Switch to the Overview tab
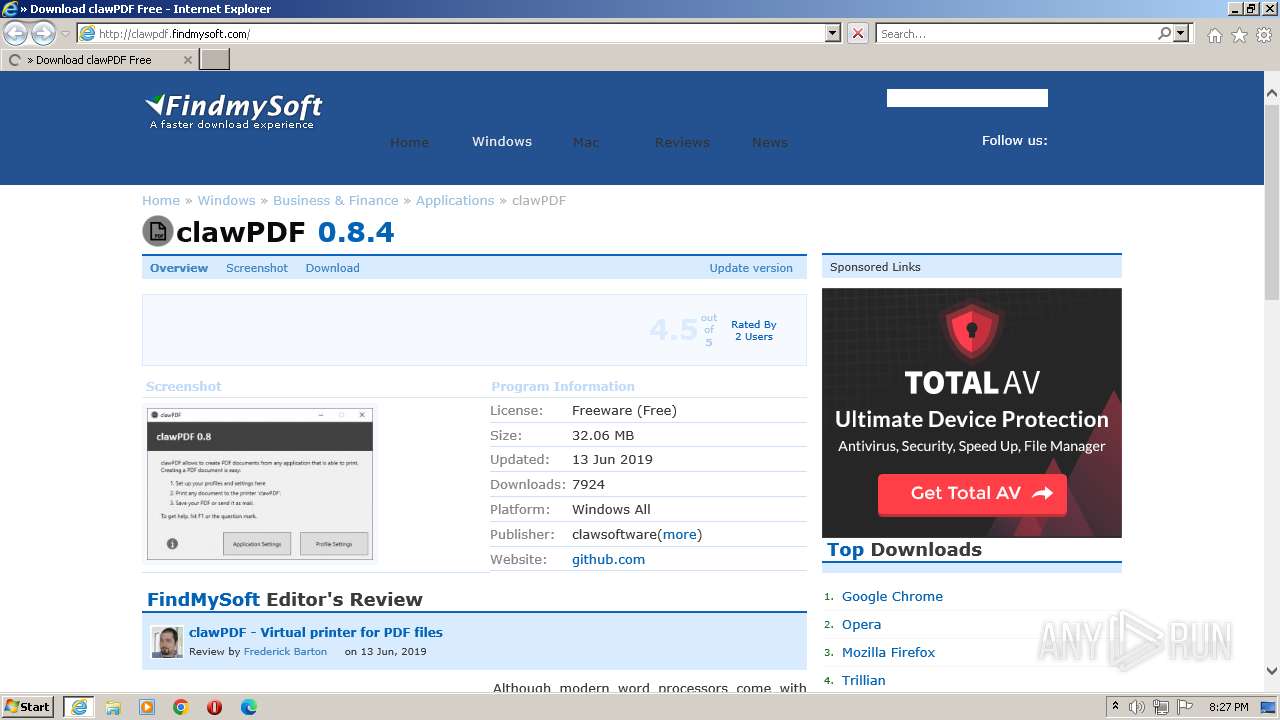Screen dimensions: 1280x720 tap(179, 268)
